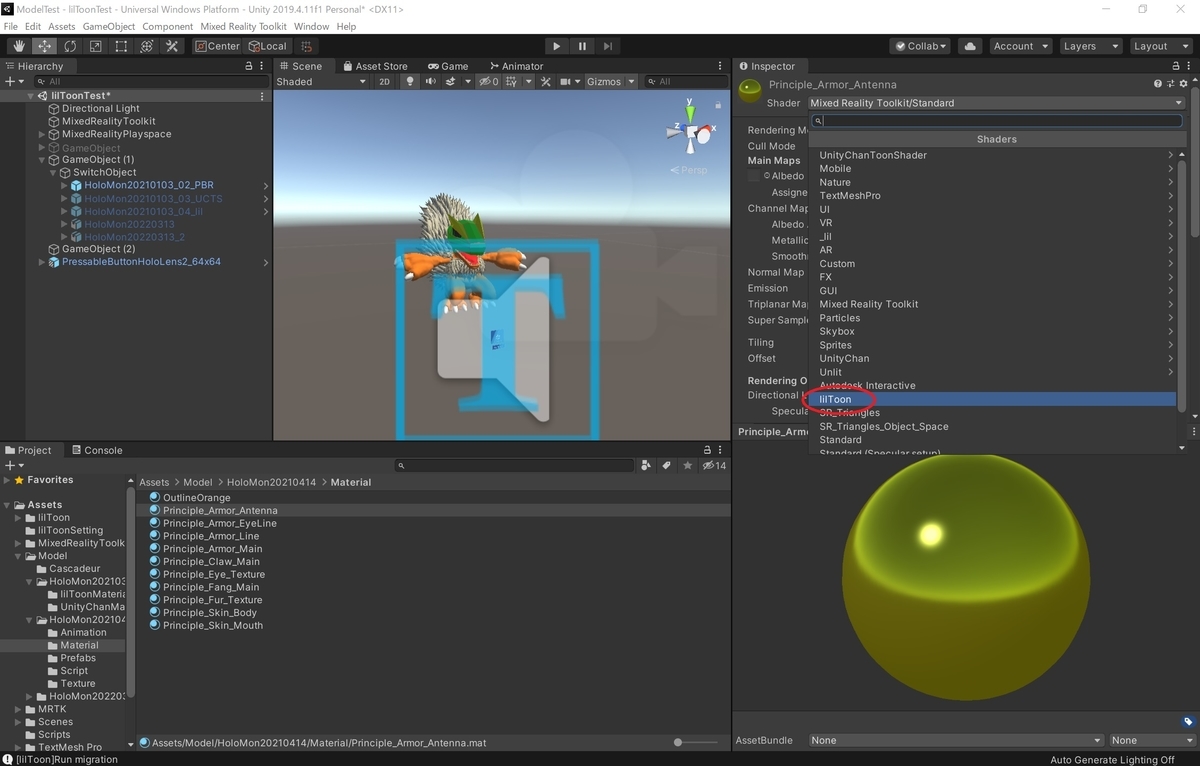
Task: Expand MixedRealityPlayspace in Hierarchy
Action: 42,134
